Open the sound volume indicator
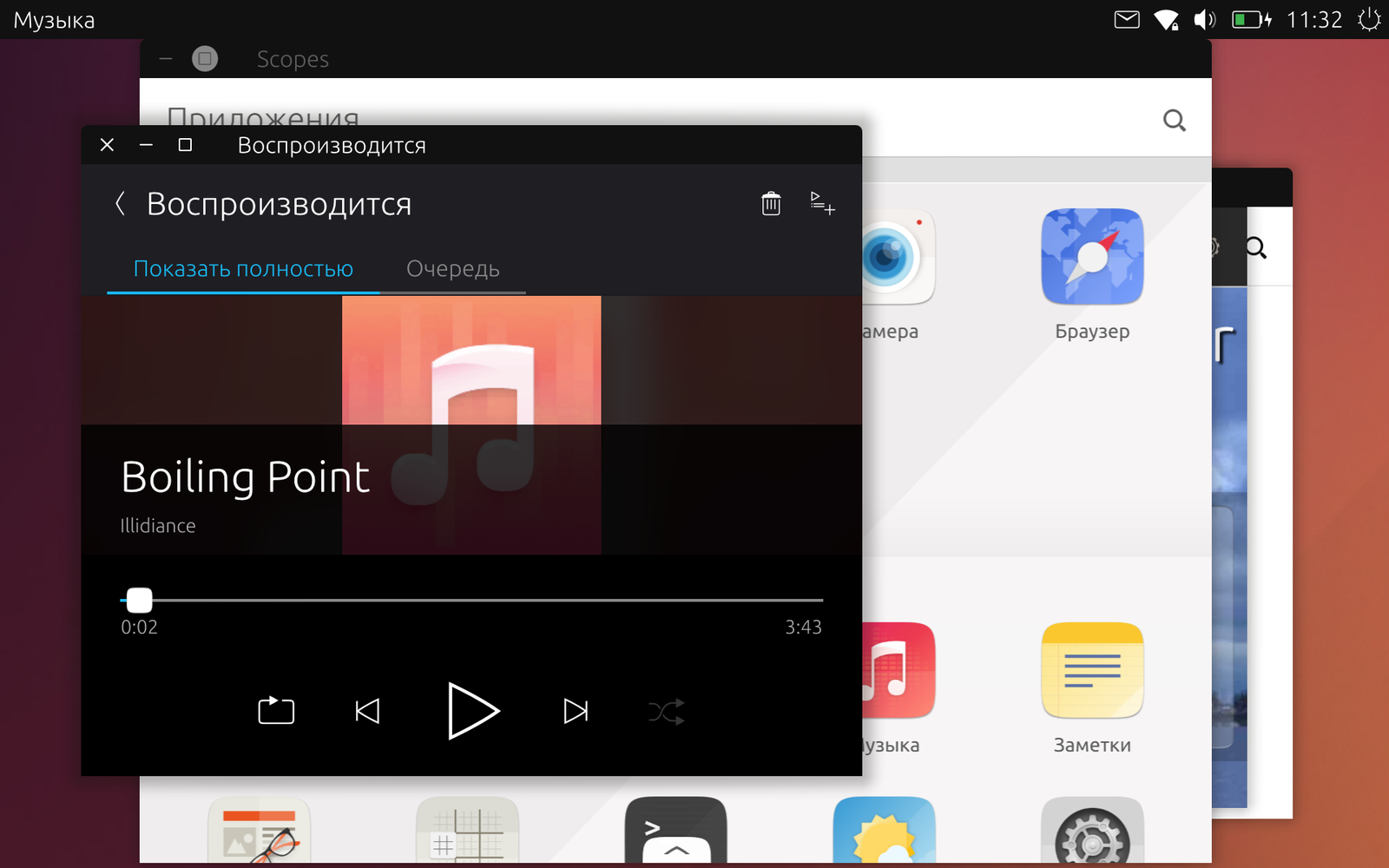The width and height of the screenshot is (1389, 868). (x=1204, y=19)
